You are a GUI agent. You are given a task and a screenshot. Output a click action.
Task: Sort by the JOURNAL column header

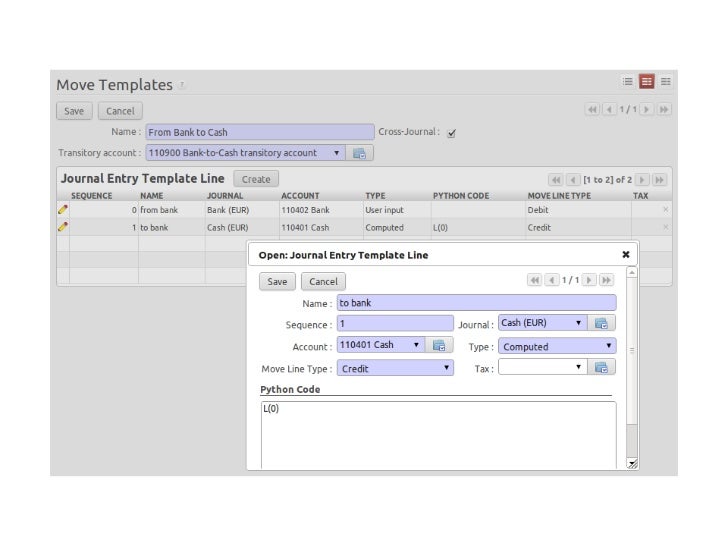point(225,196)
